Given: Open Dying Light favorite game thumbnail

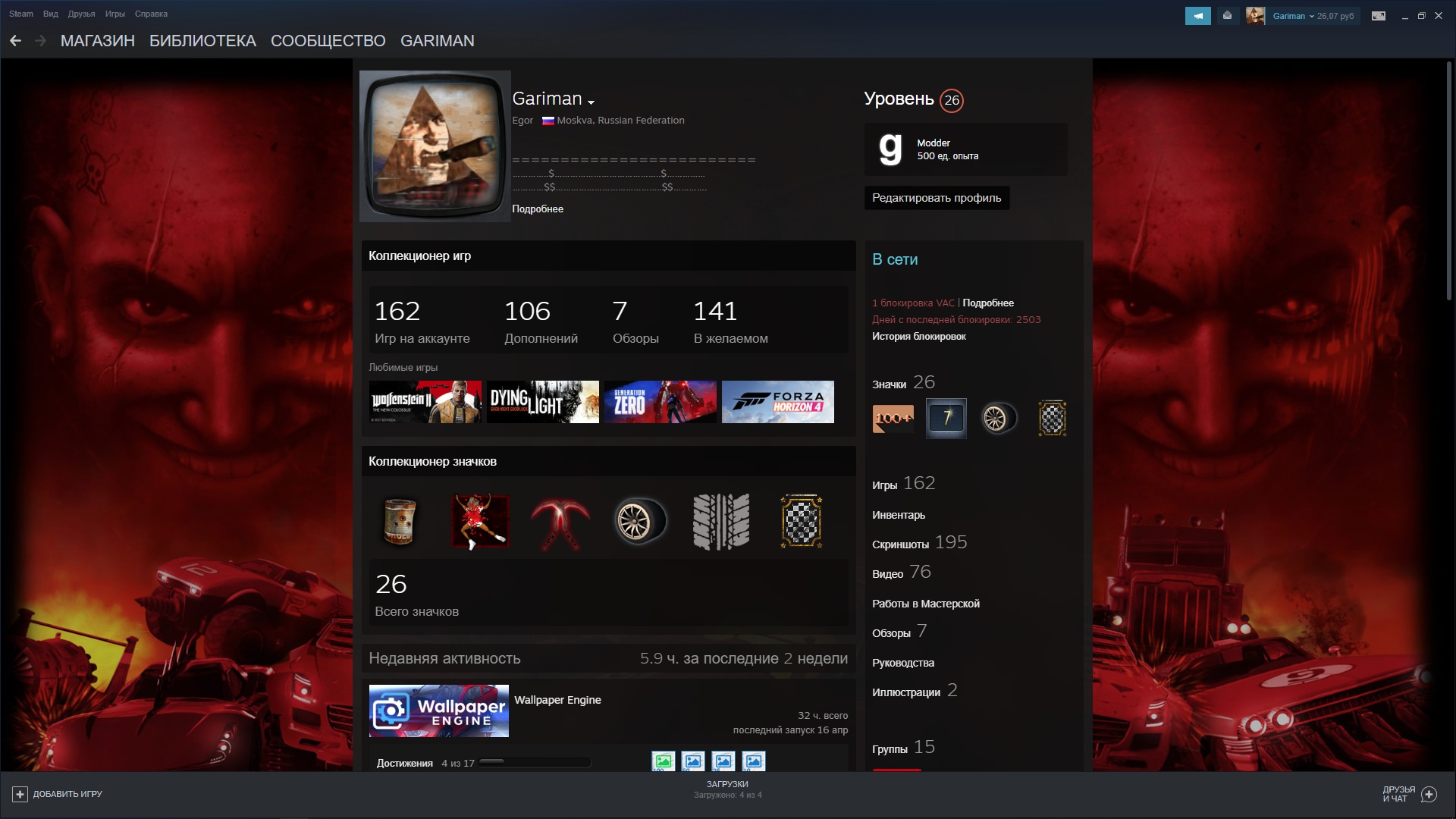Looking at the screenshot, I should pos(542,402).
